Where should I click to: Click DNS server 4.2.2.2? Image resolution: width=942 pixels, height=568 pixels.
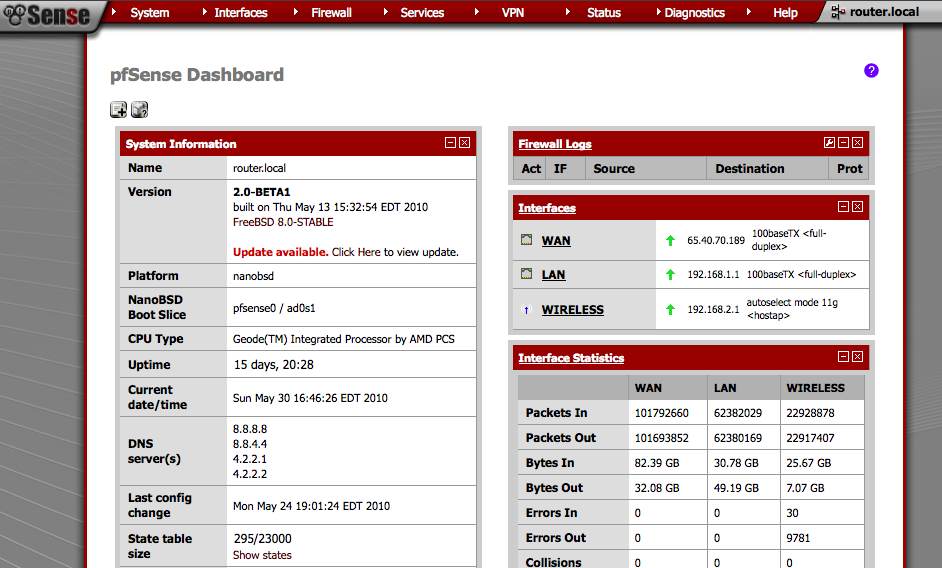coord(250,474)
